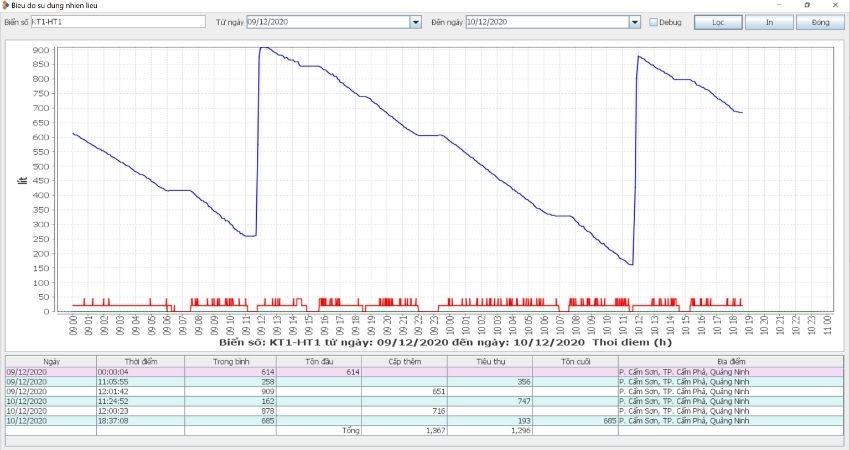Select the row with time 11:24:52
Viewport: 850px width, 450px height.
(x=424, y=401)
